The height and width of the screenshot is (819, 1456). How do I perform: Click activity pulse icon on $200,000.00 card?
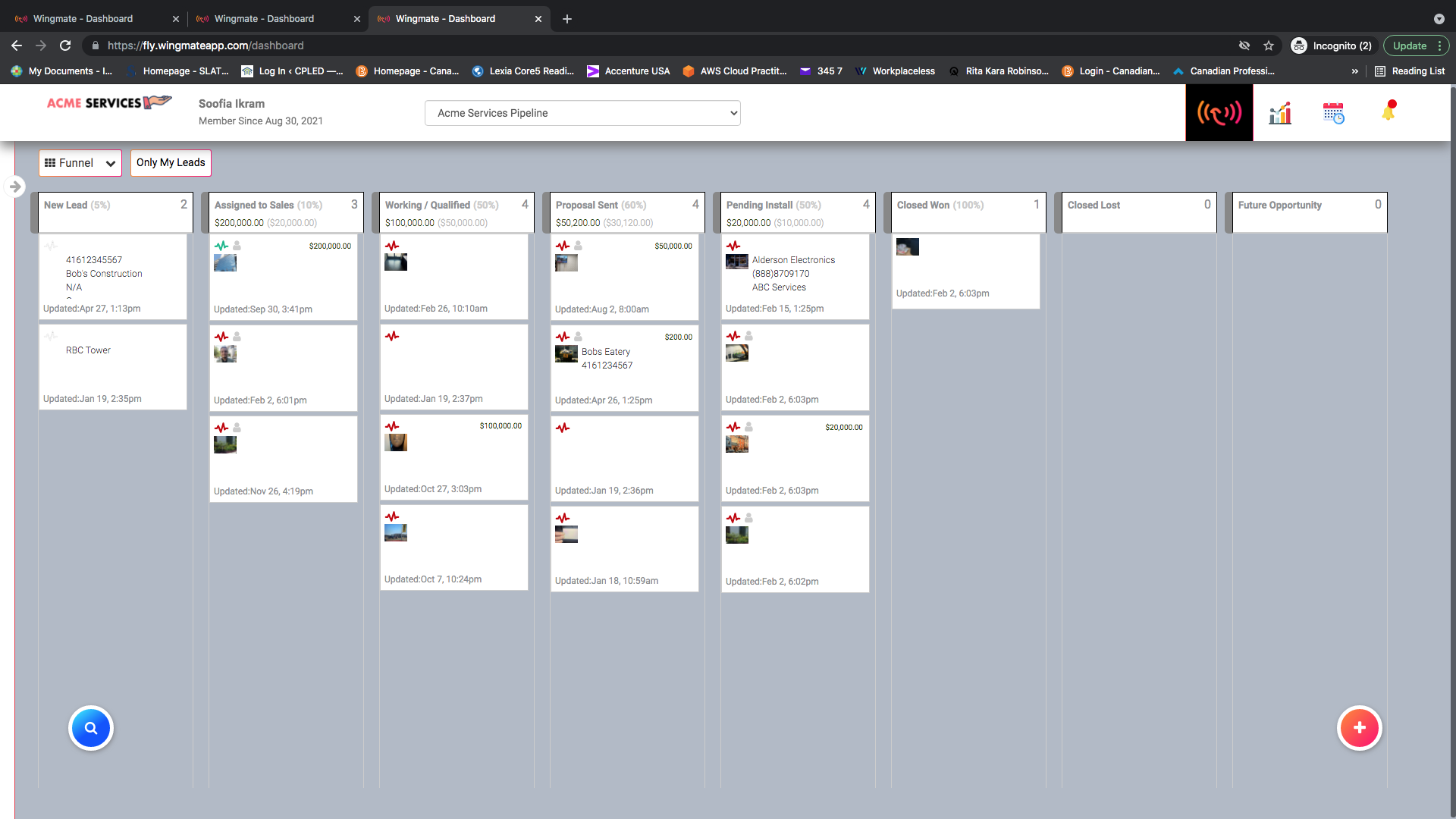[x=221, y=246]
